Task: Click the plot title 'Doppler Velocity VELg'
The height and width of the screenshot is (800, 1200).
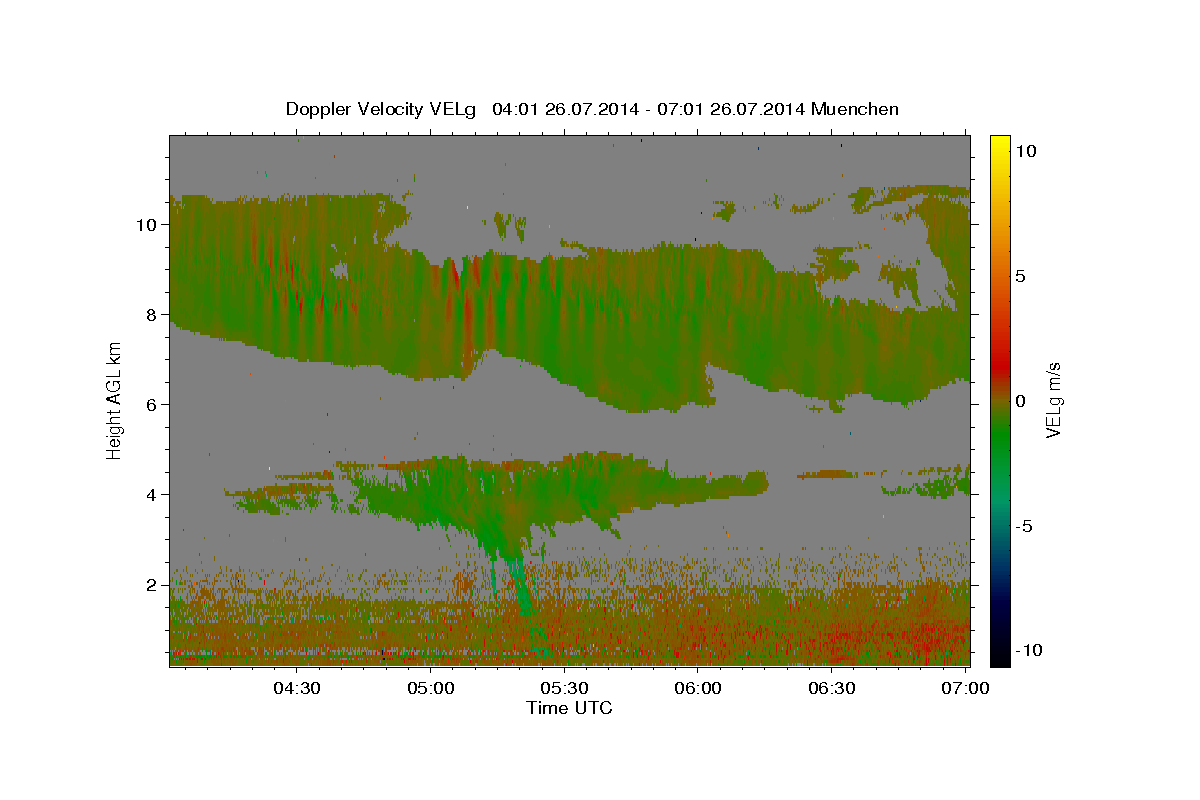Action: (x=381, y=109)
